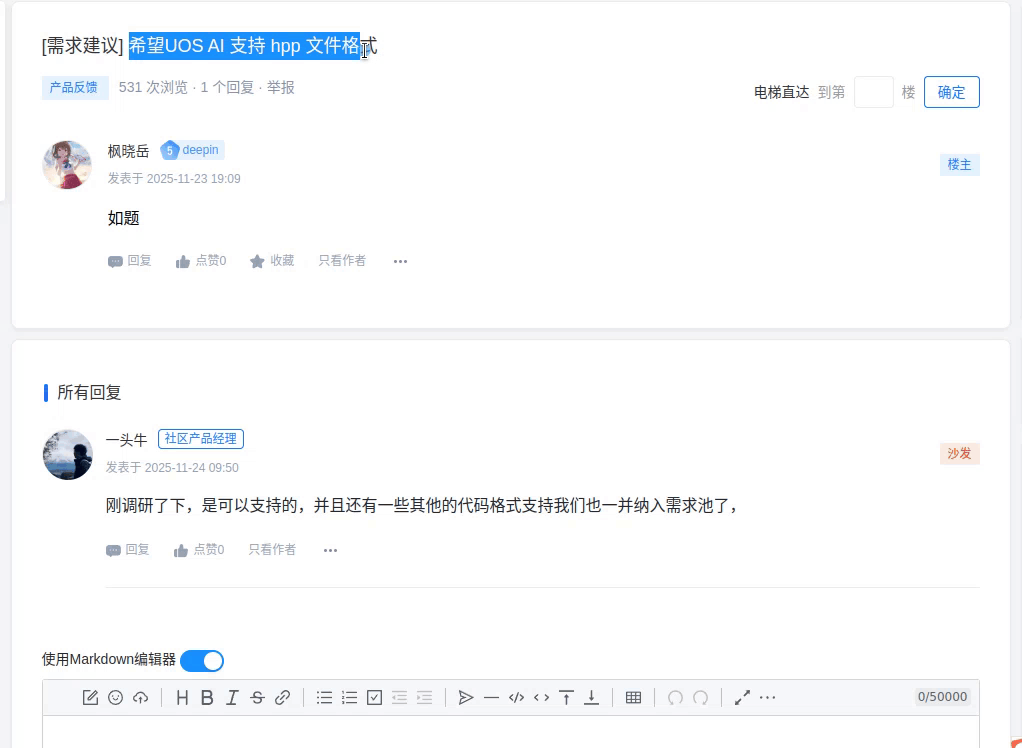The width and height of the screenshot is (1022, 748).
Task: Click 只看作者 under 一头牛's reply
Action: point(272,550)
